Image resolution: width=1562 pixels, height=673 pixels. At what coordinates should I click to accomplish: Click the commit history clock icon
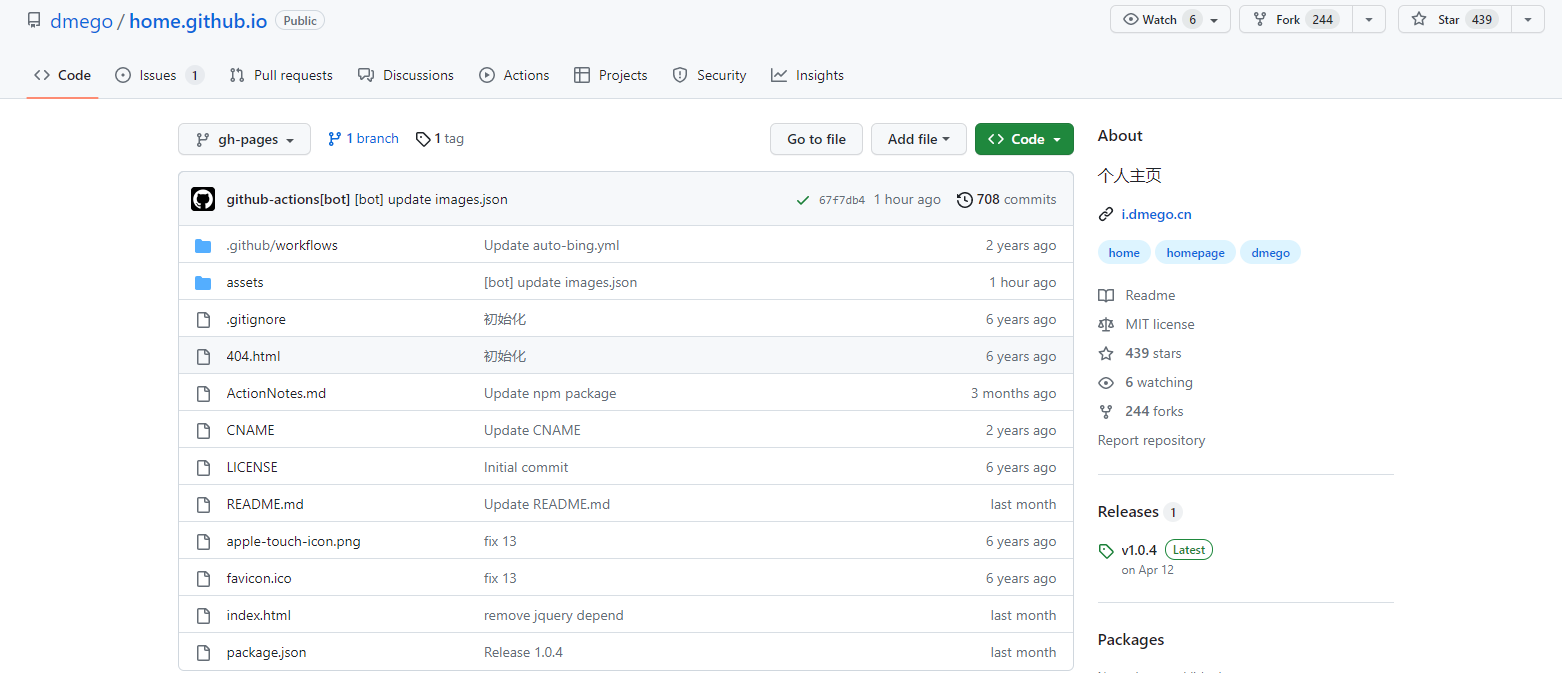coord(964,200)
